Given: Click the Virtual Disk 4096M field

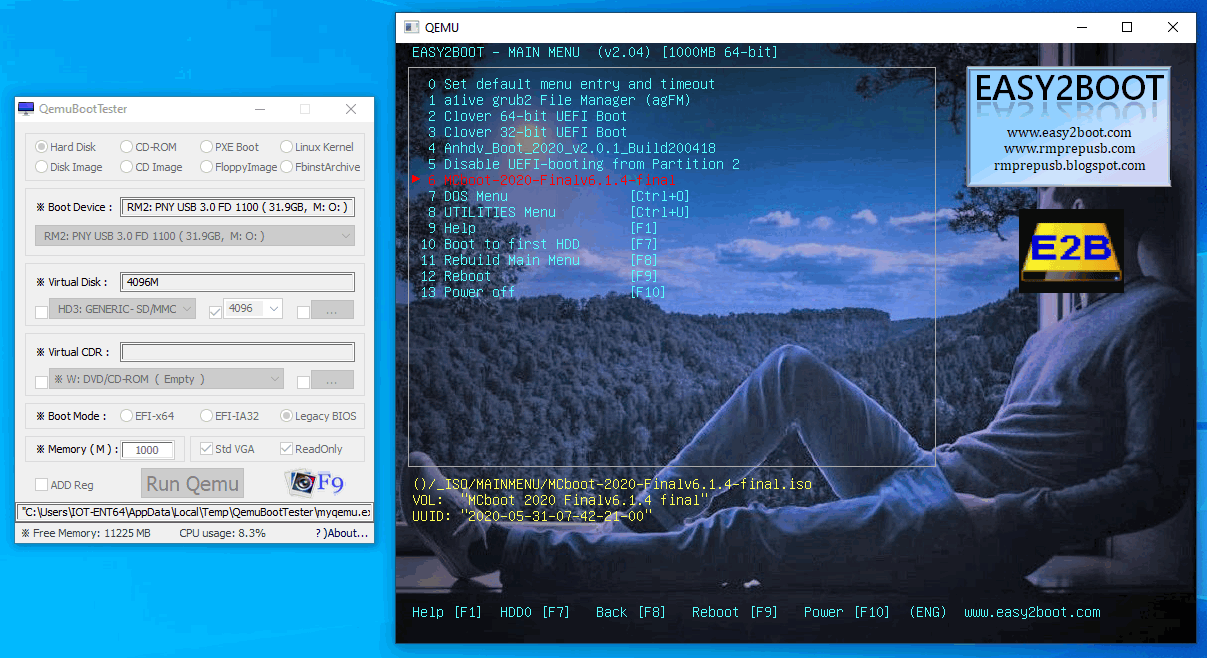Looking at the screenshot, I should 237,282.
